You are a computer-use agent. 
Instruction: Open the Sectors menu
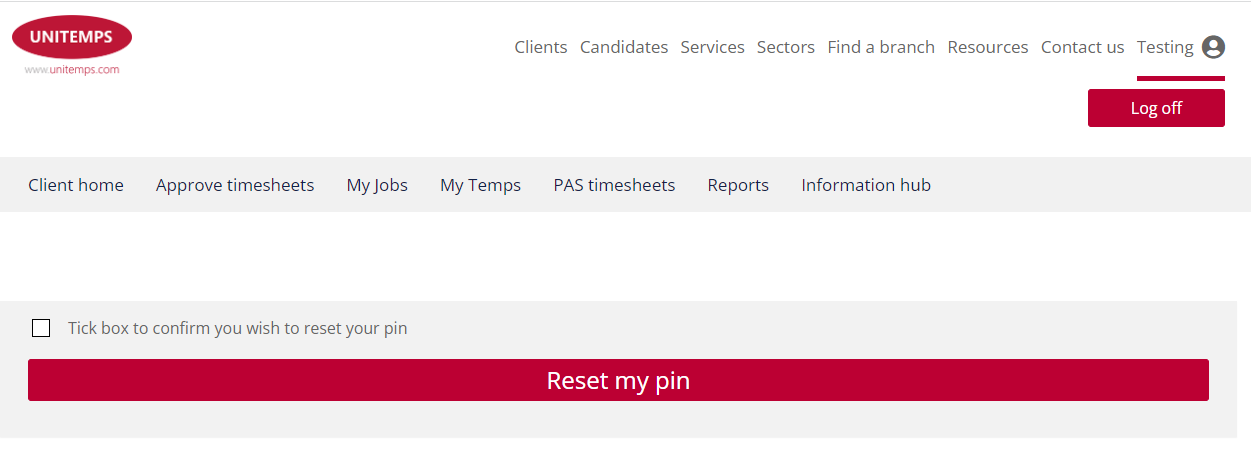(x=786, y=47)
